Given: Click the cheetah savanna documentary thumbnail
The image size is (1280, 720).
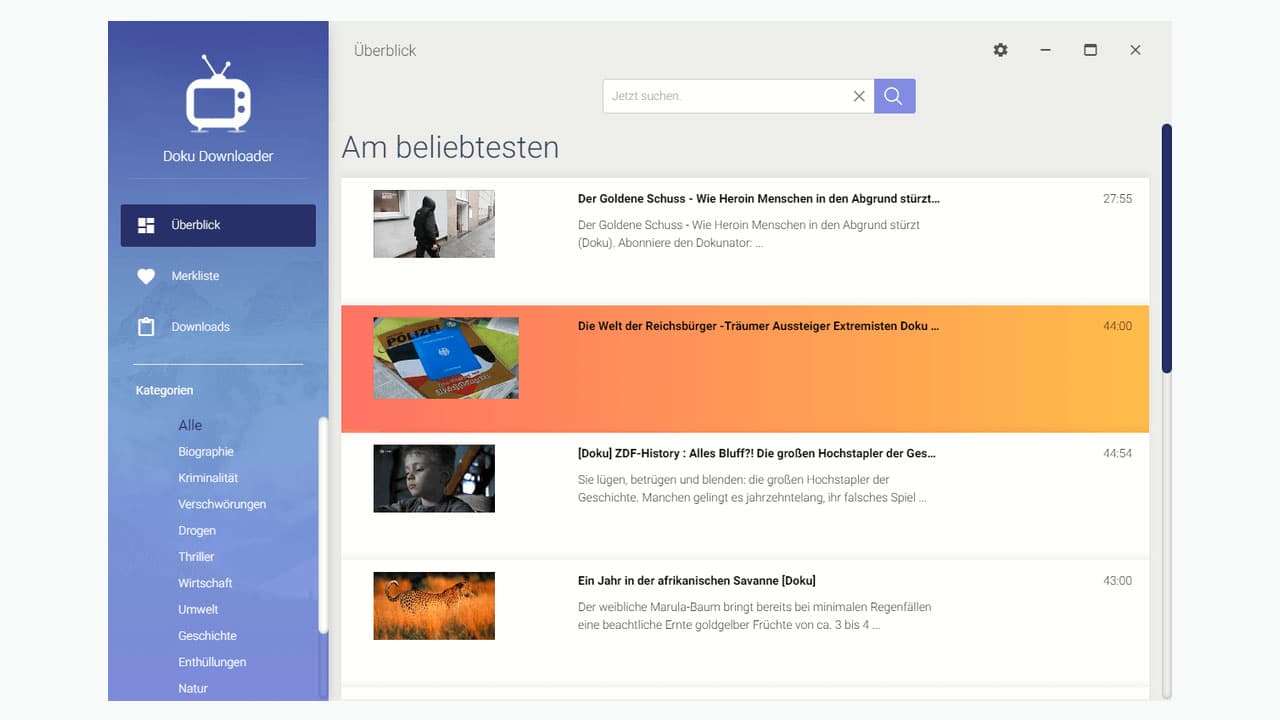Looking at the screenshot, I should (433, 605).
